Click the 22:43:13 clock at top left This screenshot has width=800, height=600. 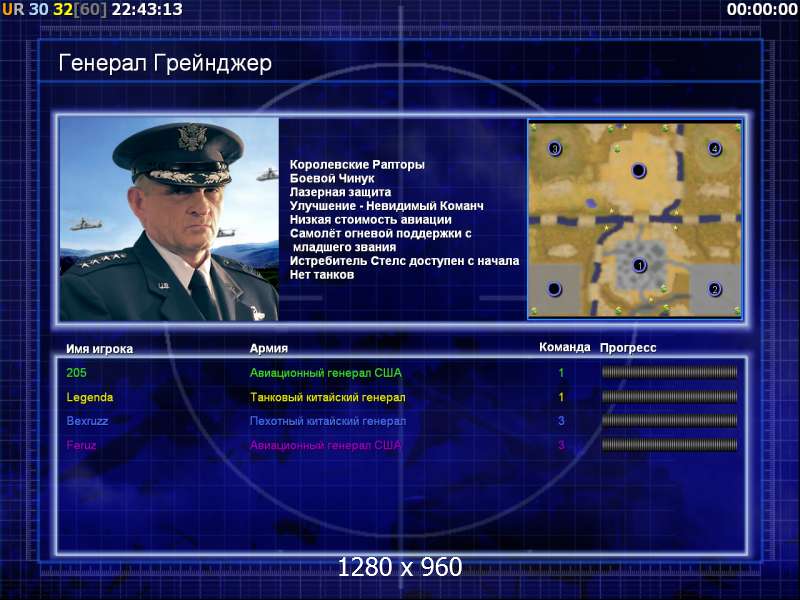[147, 9]
